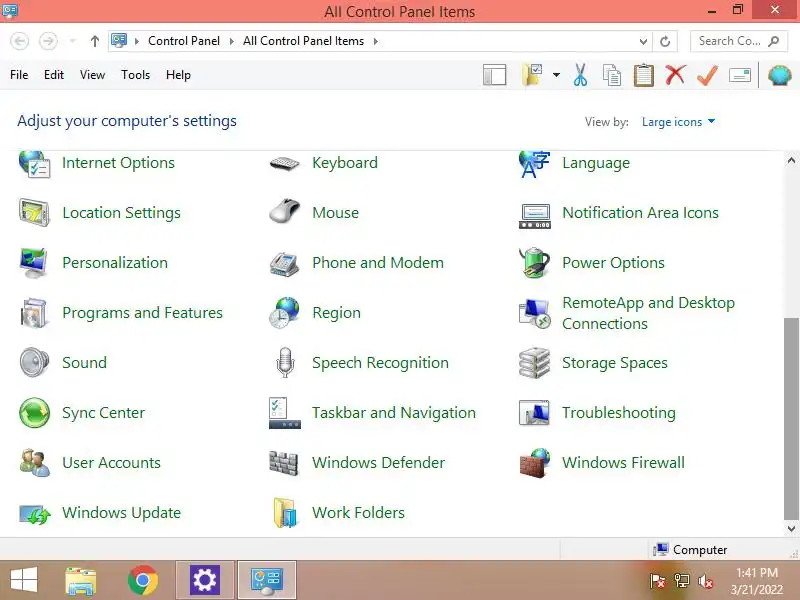This screenshot has width=800, height=600.
Task: Open the Mouse icon
Action: [284, 211]
